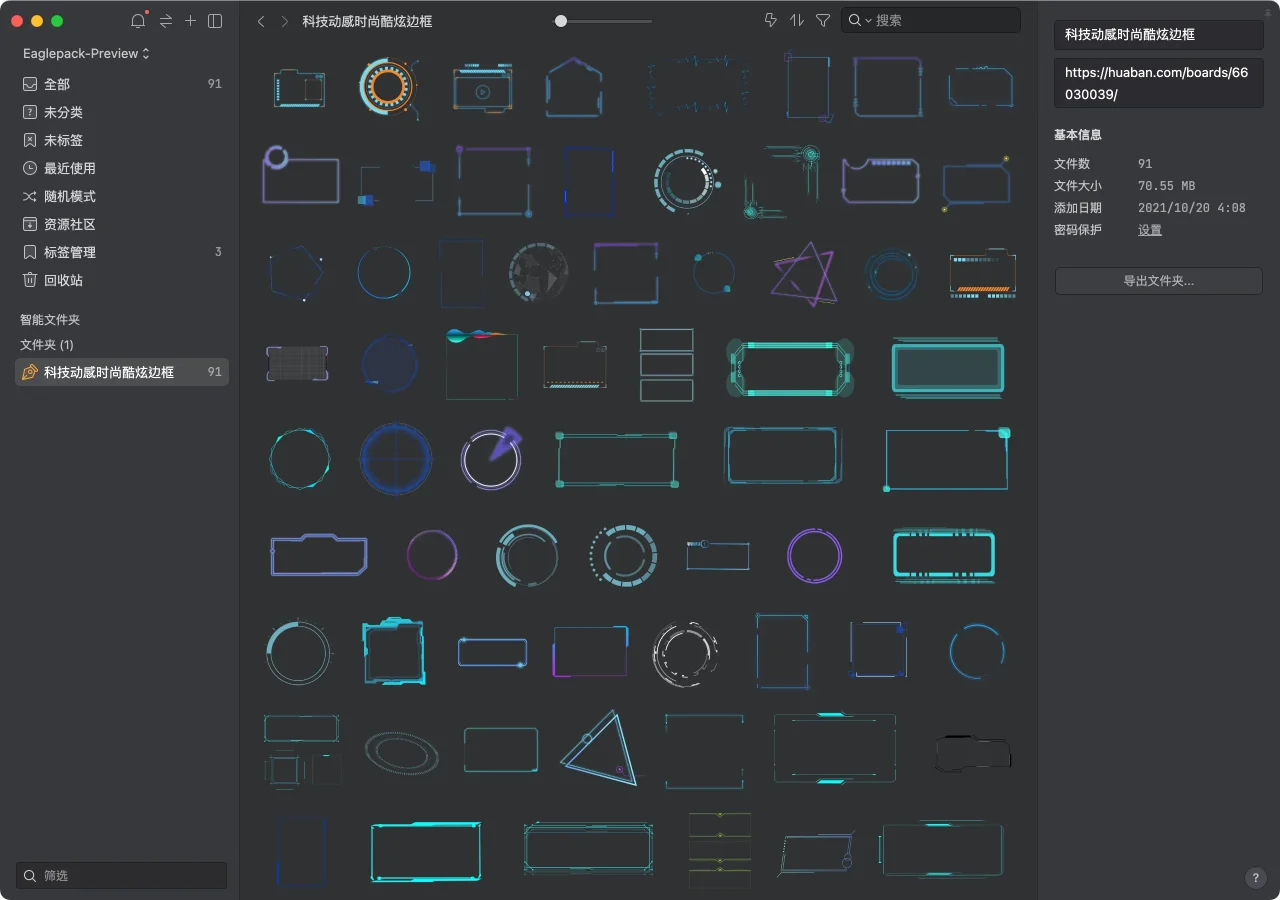Open the notifications bell icon
The height and width of the screenshot is (900, 1280).
pos(138,21)
